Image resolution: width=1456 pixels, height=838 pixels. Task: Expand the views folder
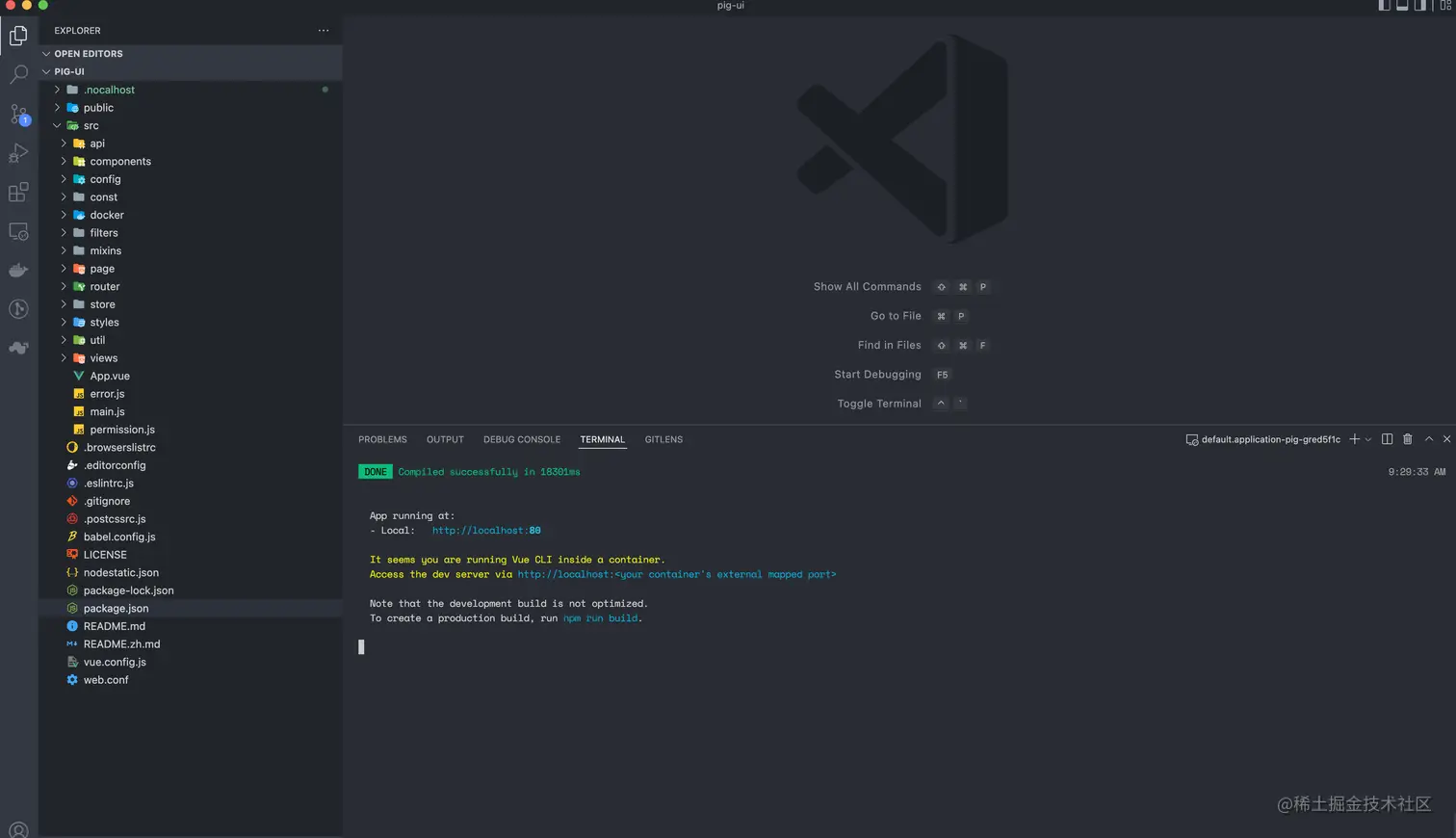pyautogui.click(x=191, y=358)
